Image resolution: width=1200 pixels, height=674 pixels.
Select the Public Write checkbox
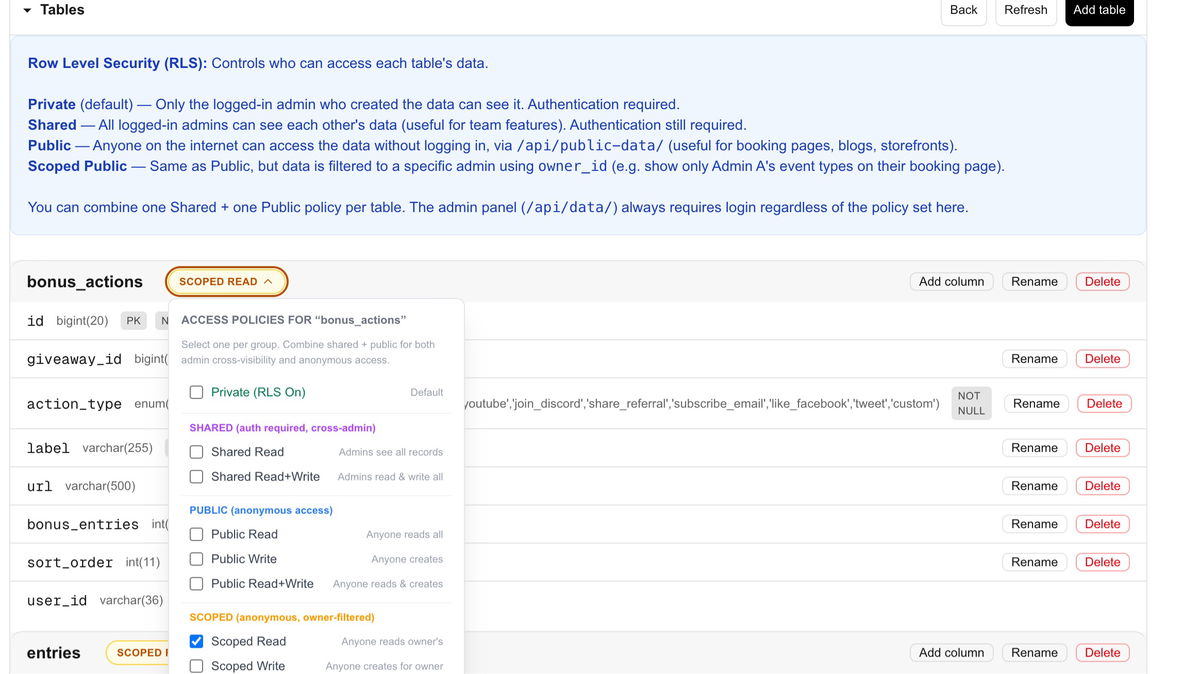click(197, 559)
